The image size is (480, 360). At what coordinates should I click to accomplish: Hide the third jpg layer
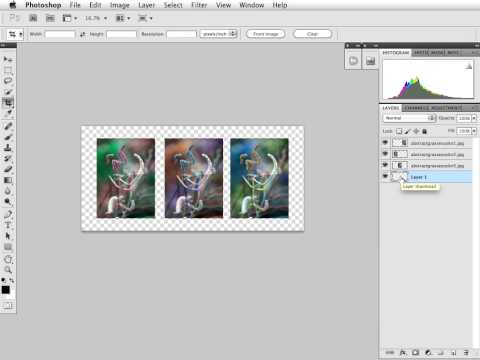(385, 165)
